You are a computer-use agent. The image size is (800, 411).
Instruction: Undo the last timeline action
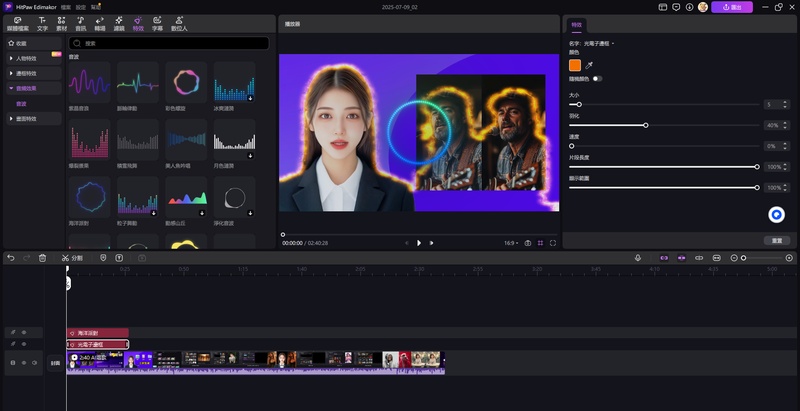11,258
